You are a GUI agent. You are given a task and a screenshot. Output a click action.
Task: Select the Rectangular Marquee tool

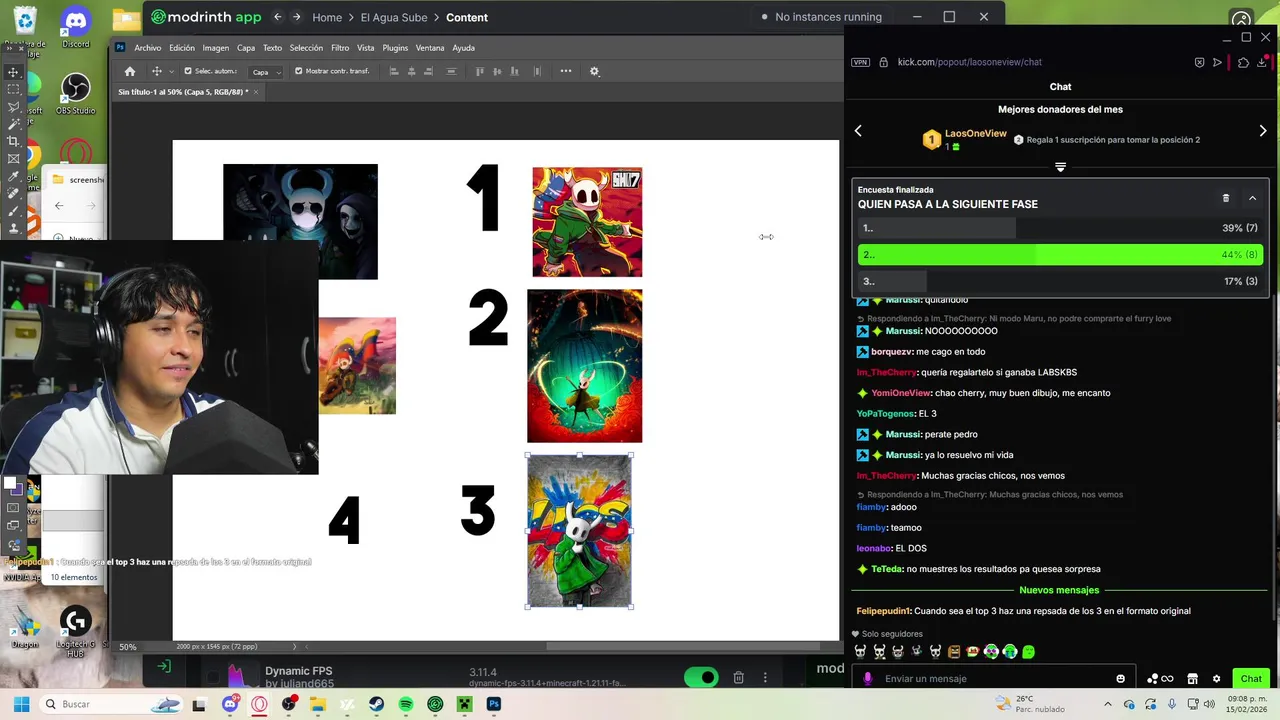point(13,89)
